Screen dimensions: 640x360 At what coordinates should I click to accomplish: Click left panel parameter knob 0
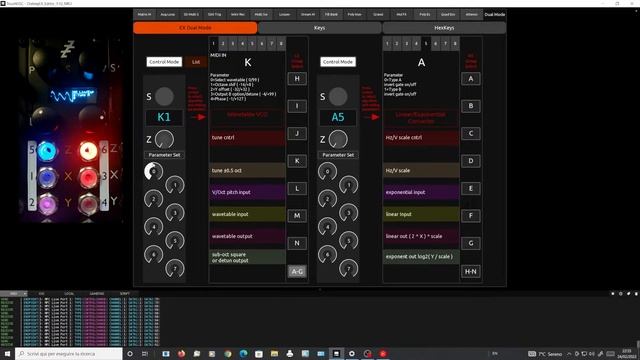(x=153, y=171)
